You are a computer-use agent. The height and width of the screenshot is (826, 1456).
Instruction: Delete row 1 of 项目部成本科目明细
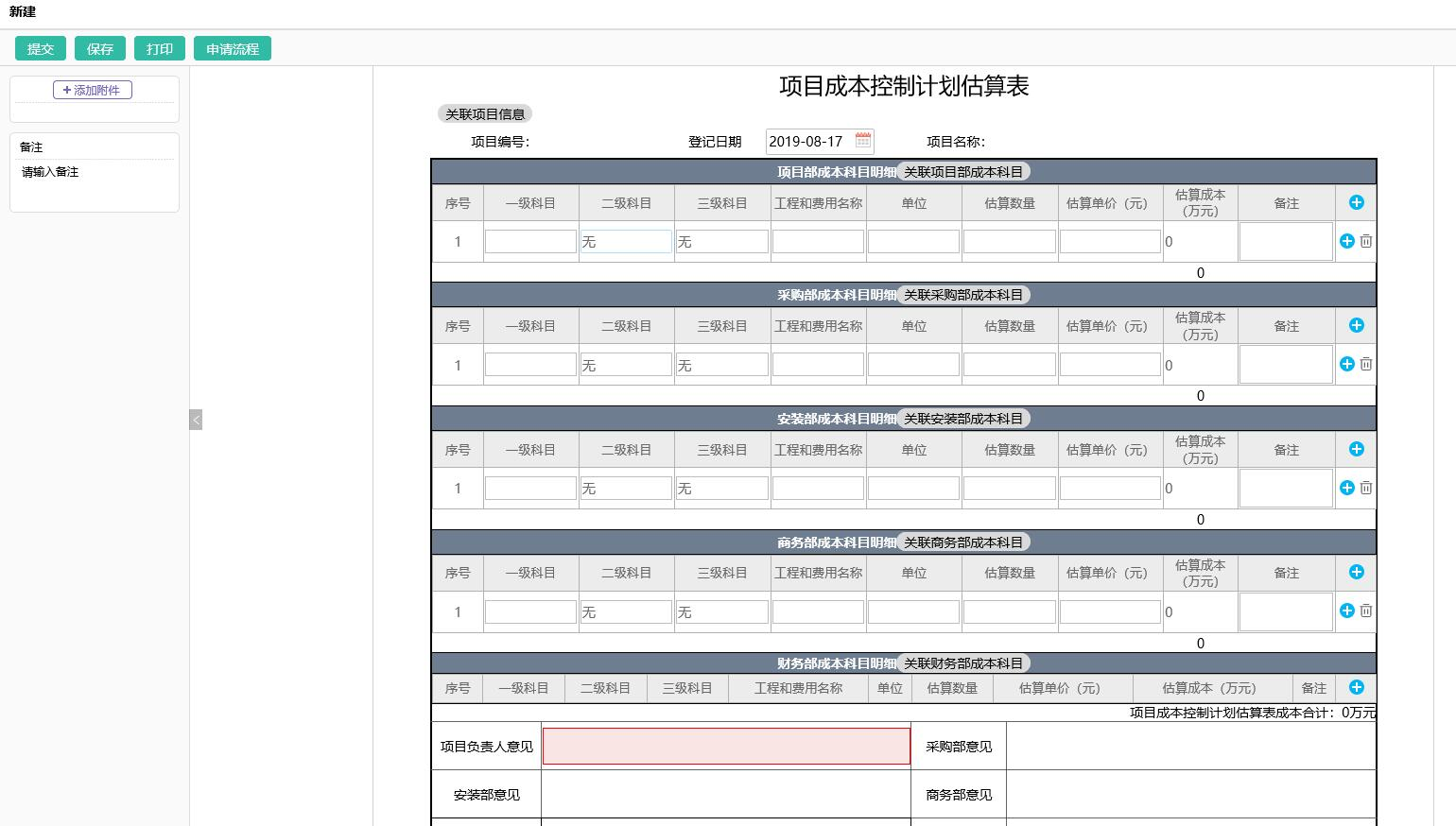point(1366,241)
